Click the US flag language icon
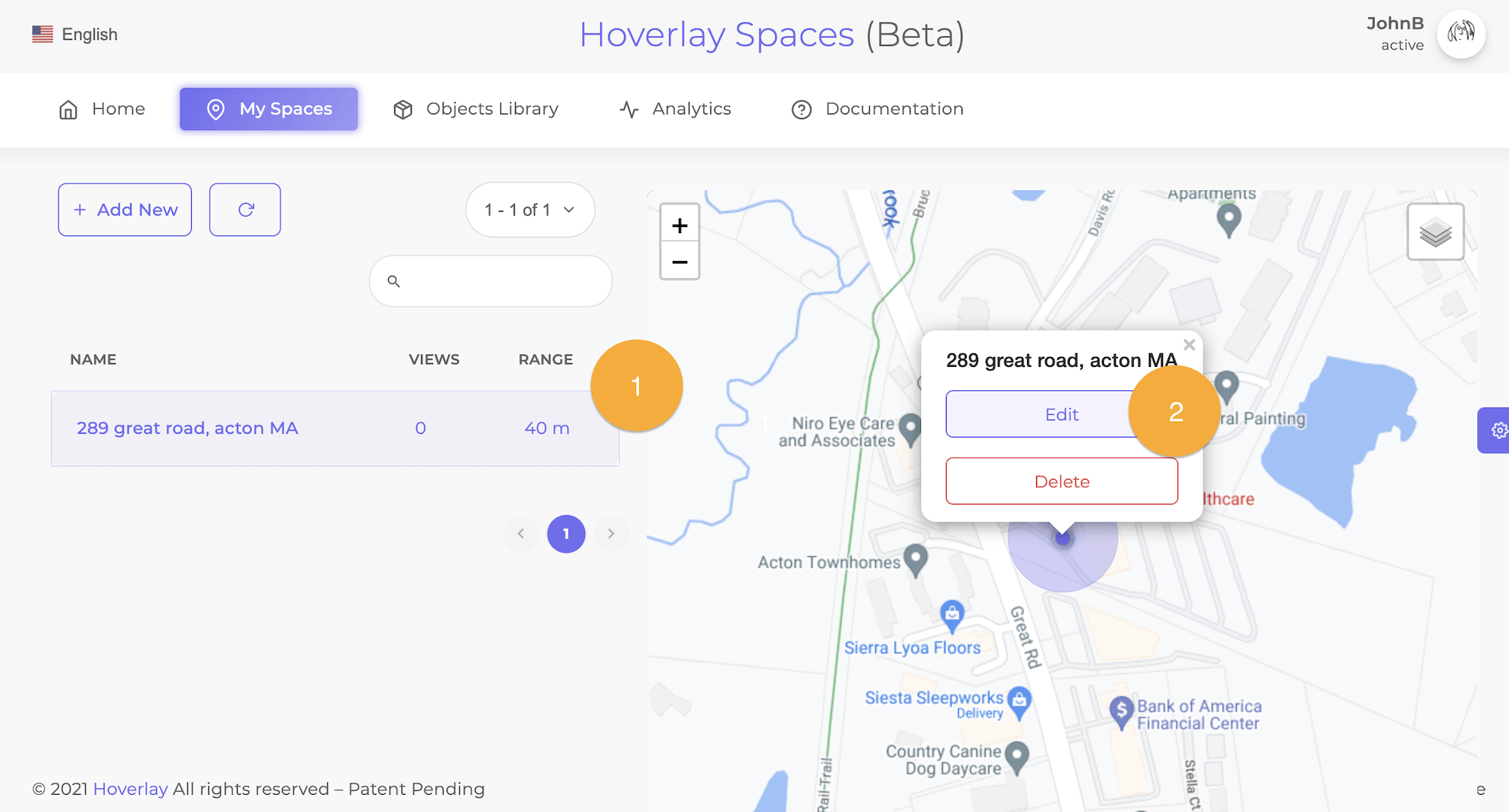Image resolution: width=1509 pixels, height=812 pixels. pos(43,34)
